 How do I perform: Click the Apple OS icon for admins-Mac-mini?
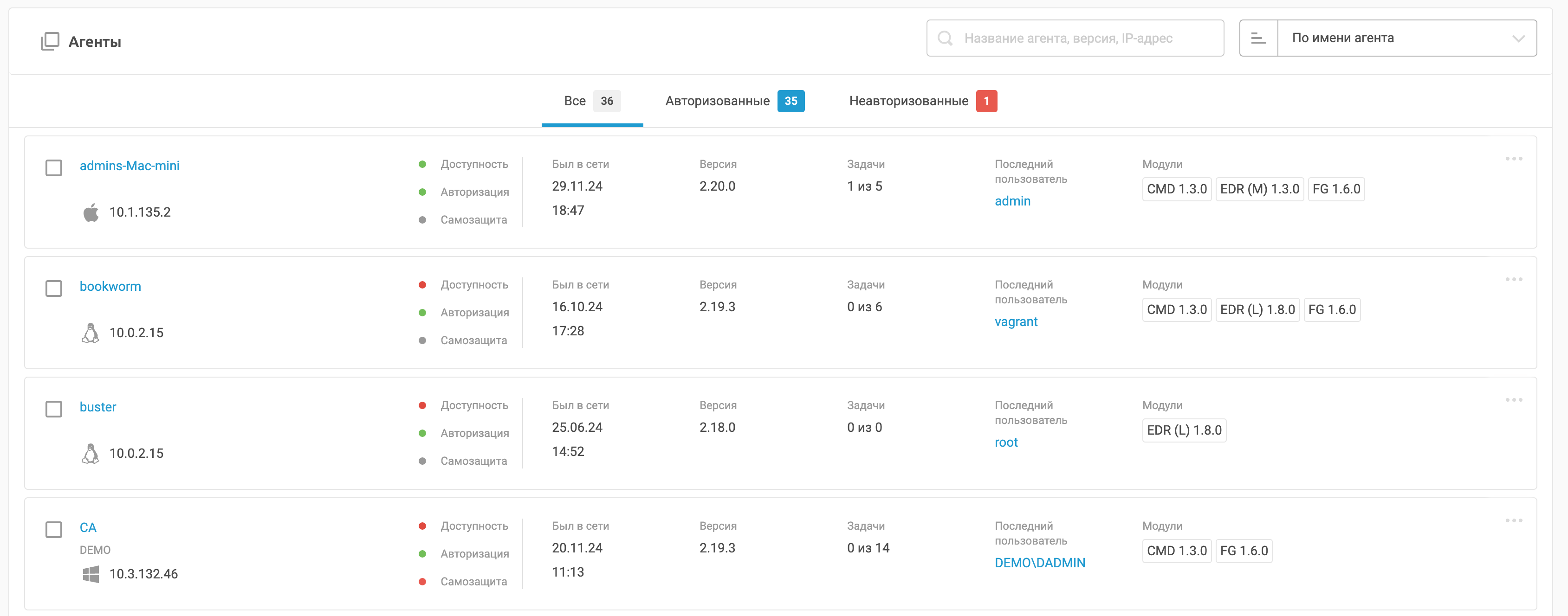coord(91,212)
